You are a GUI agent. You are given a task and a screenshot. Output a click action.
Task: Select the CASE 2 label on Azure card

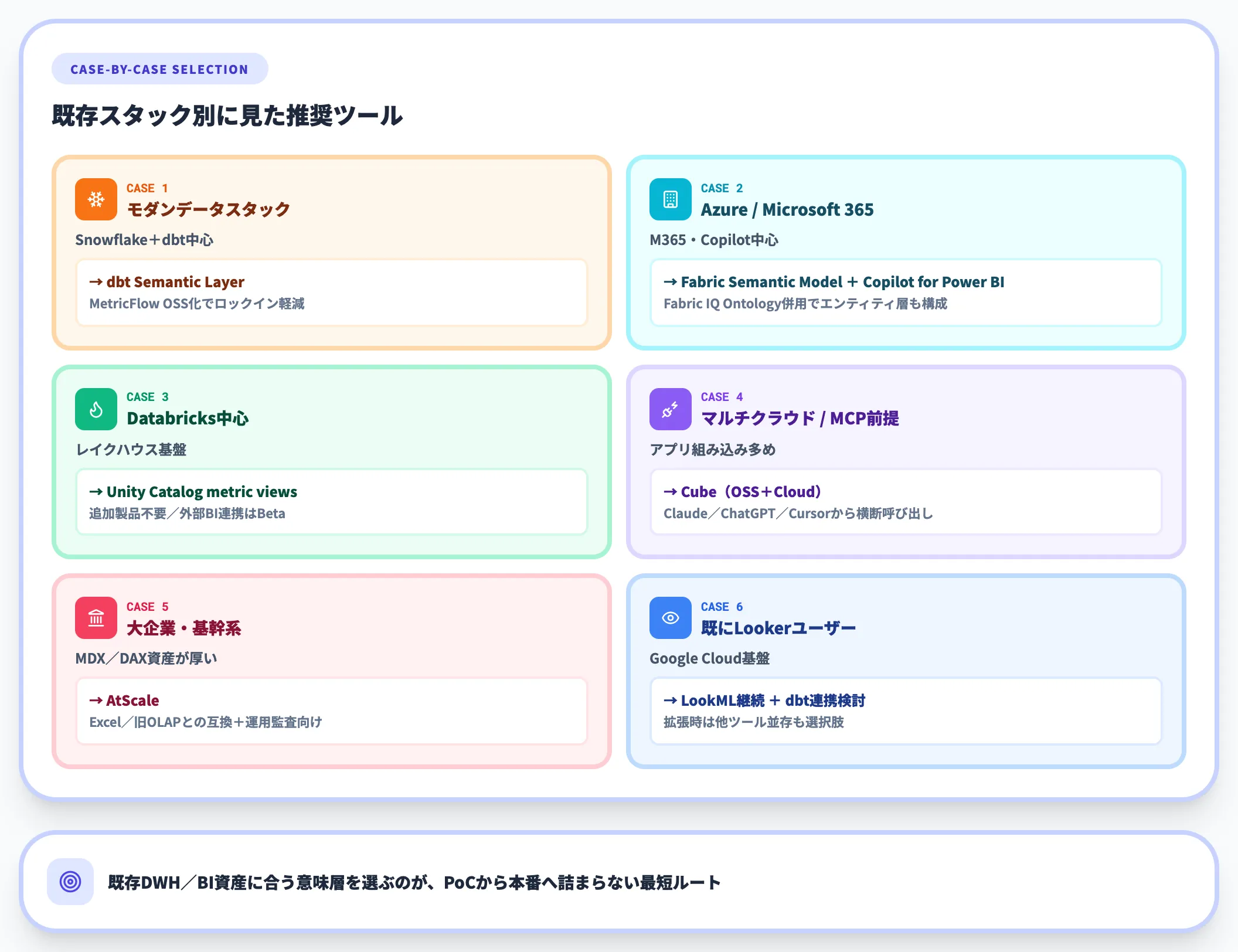point(722,188)
